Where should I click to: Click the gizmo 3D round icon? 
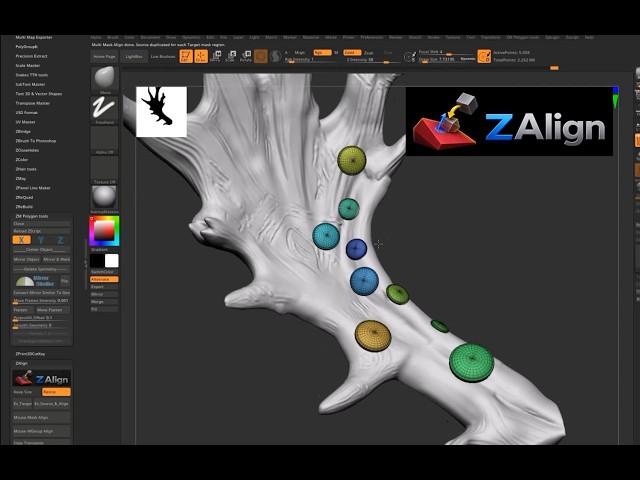pyautogui.click(x=261, y=56)
